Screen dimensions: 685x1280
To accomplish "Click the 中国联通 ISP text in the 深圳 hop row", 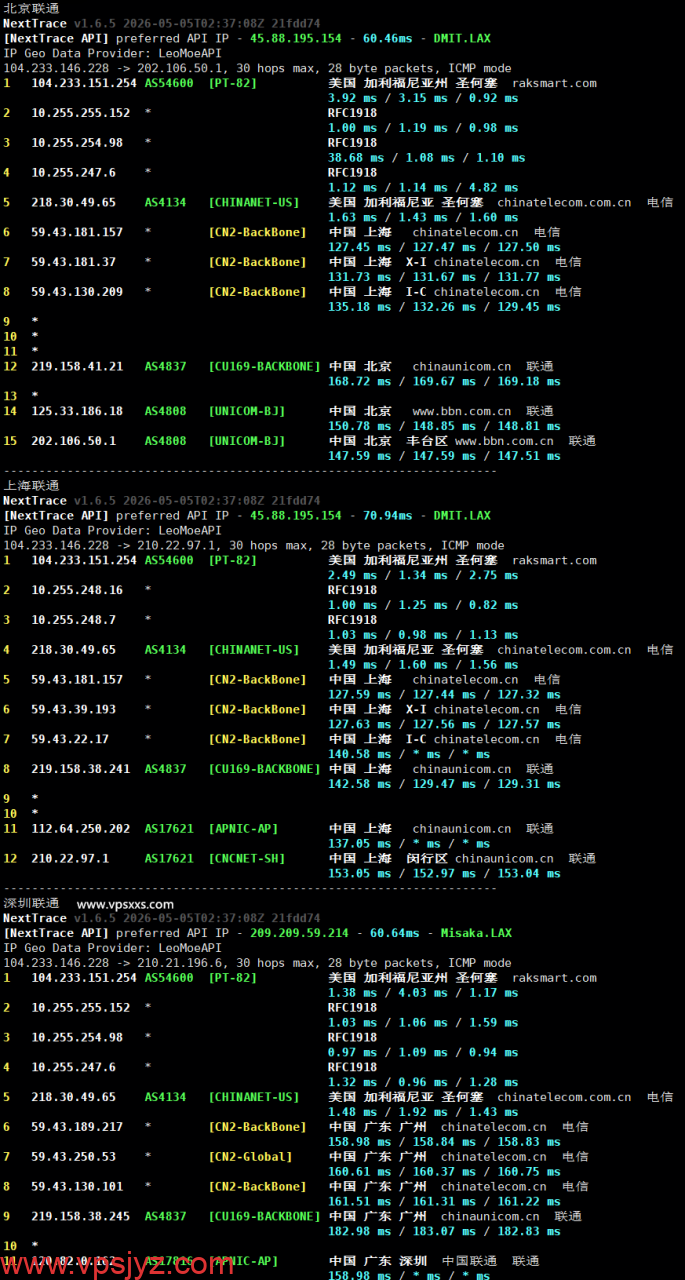I will tap(469, 1261).
